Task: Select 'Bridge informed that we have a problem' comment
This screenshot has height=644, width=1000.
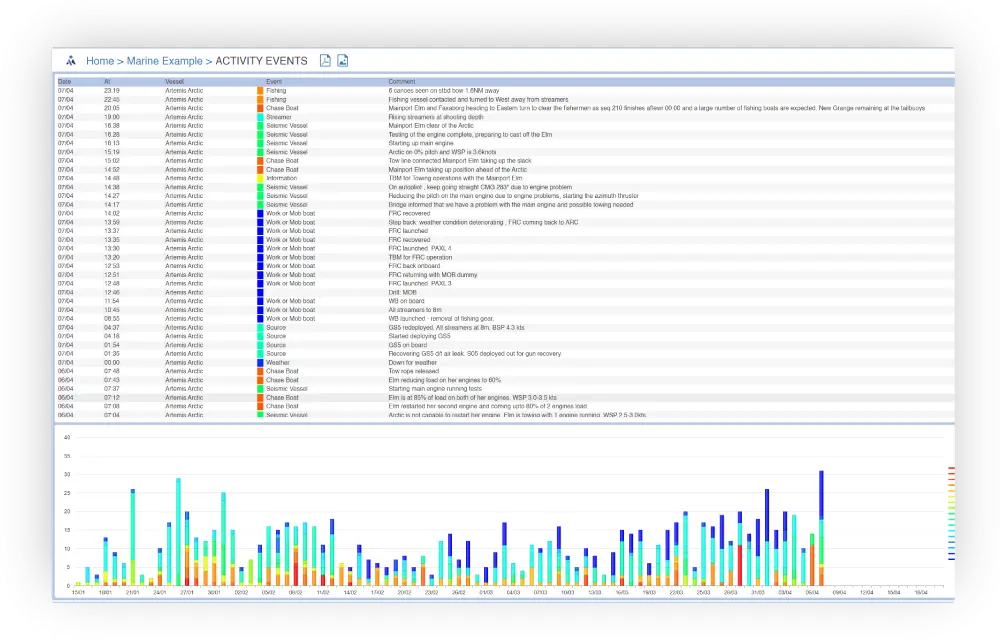Action: pos(511,205)
